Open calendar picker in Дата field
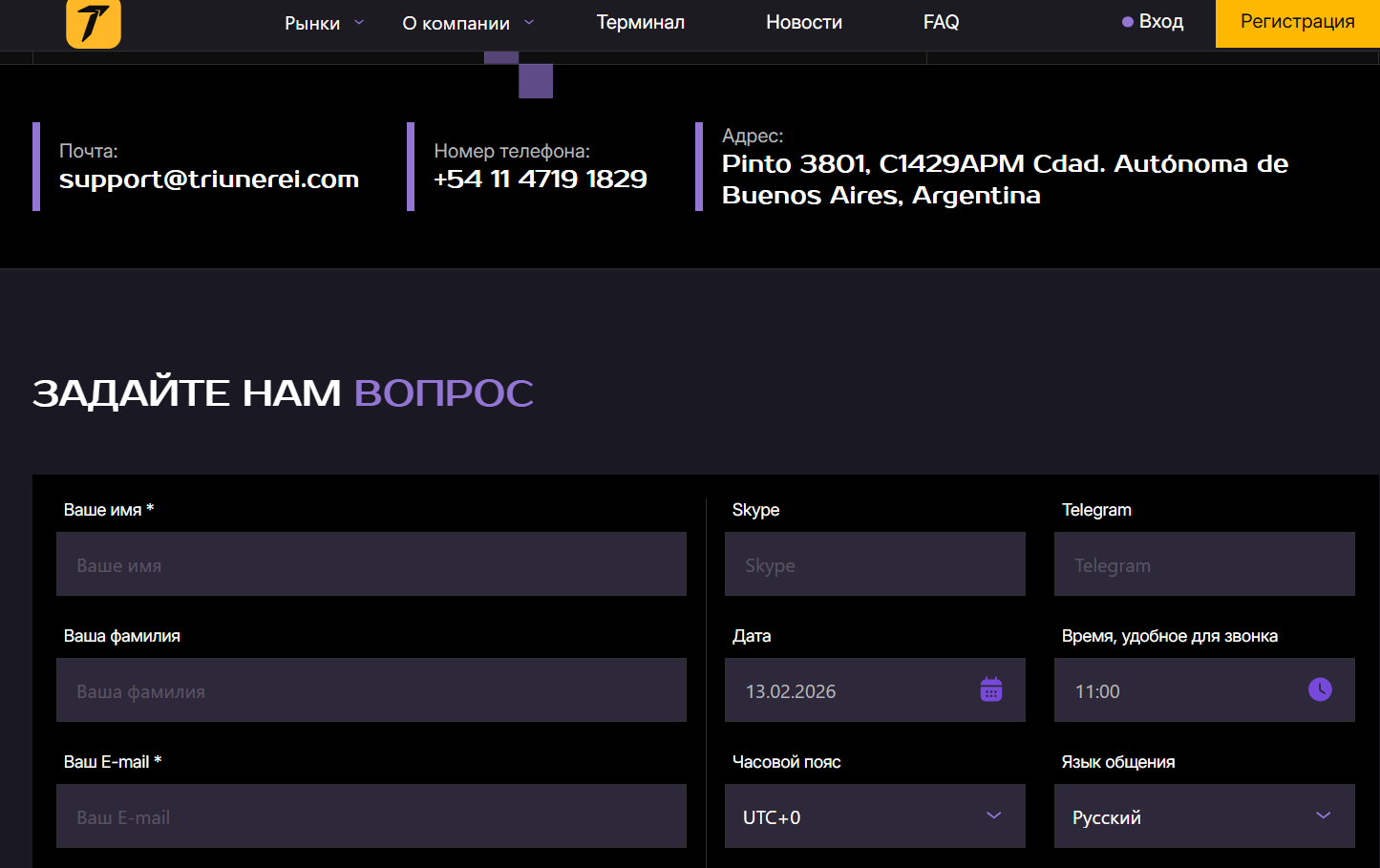 pos(991,689)
